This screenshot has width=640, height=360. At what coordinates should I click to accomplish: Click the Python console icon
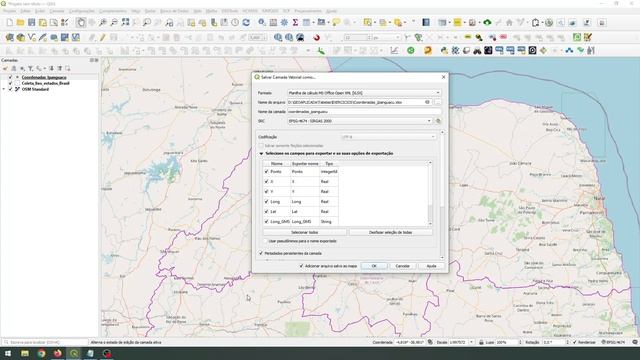444,51
